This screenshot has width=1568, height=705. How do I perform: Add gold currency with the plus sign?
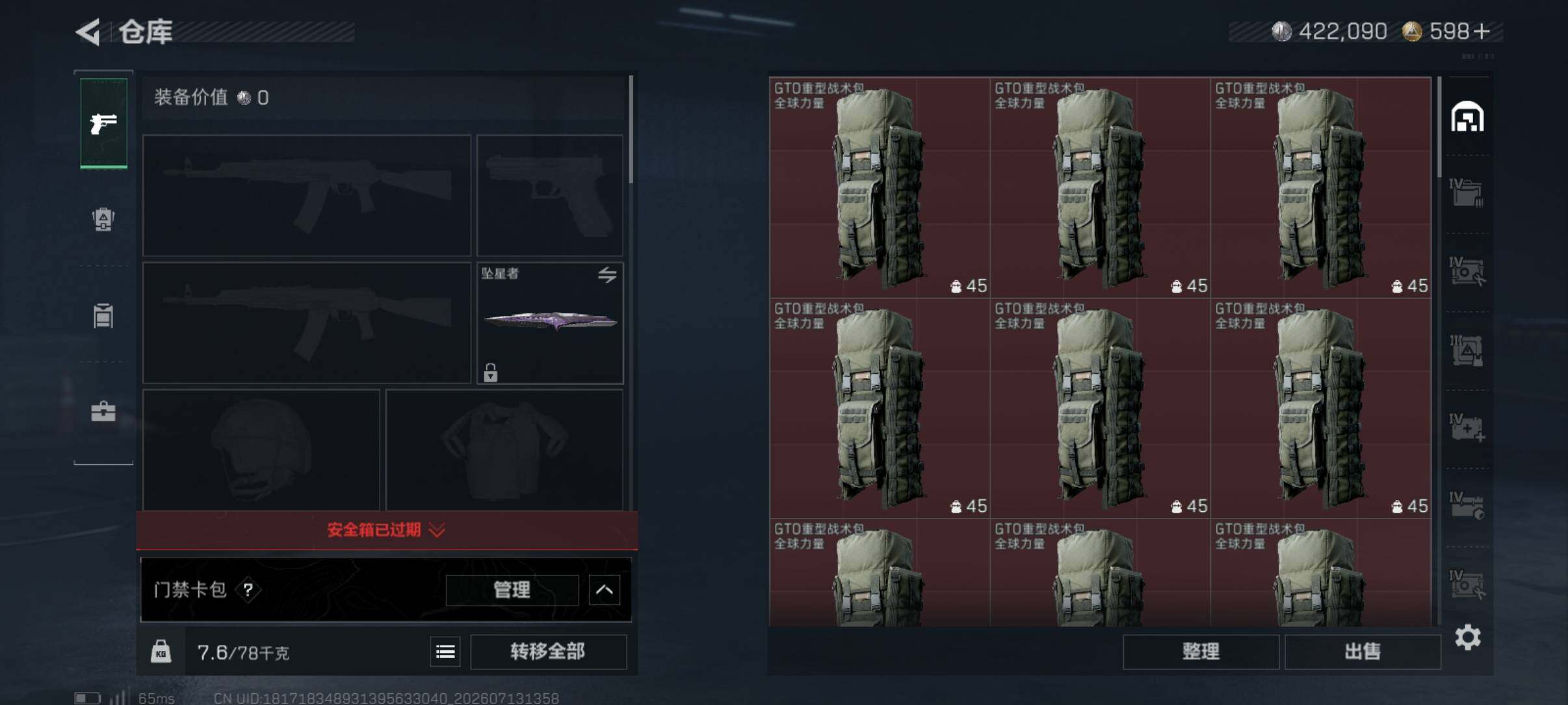point(1482,31)
